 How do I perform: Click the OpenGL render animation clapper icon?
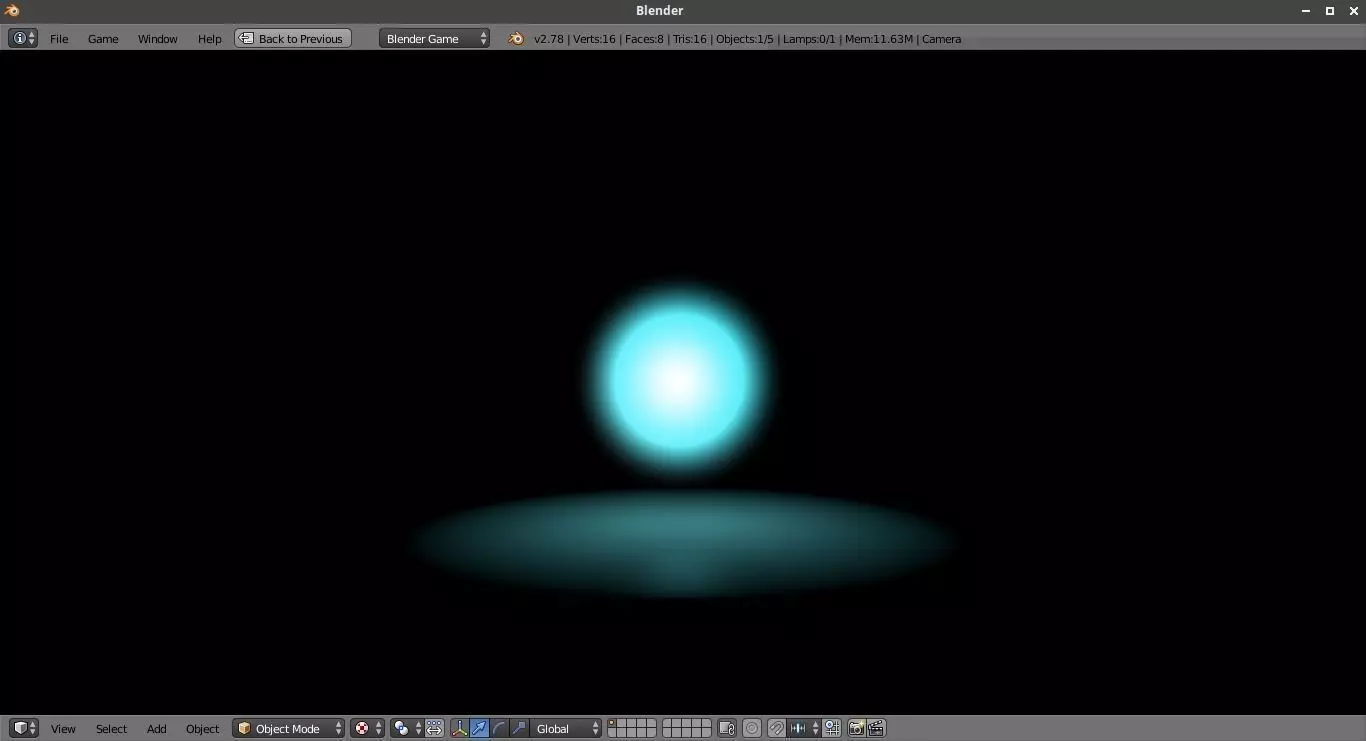(876, 728)
